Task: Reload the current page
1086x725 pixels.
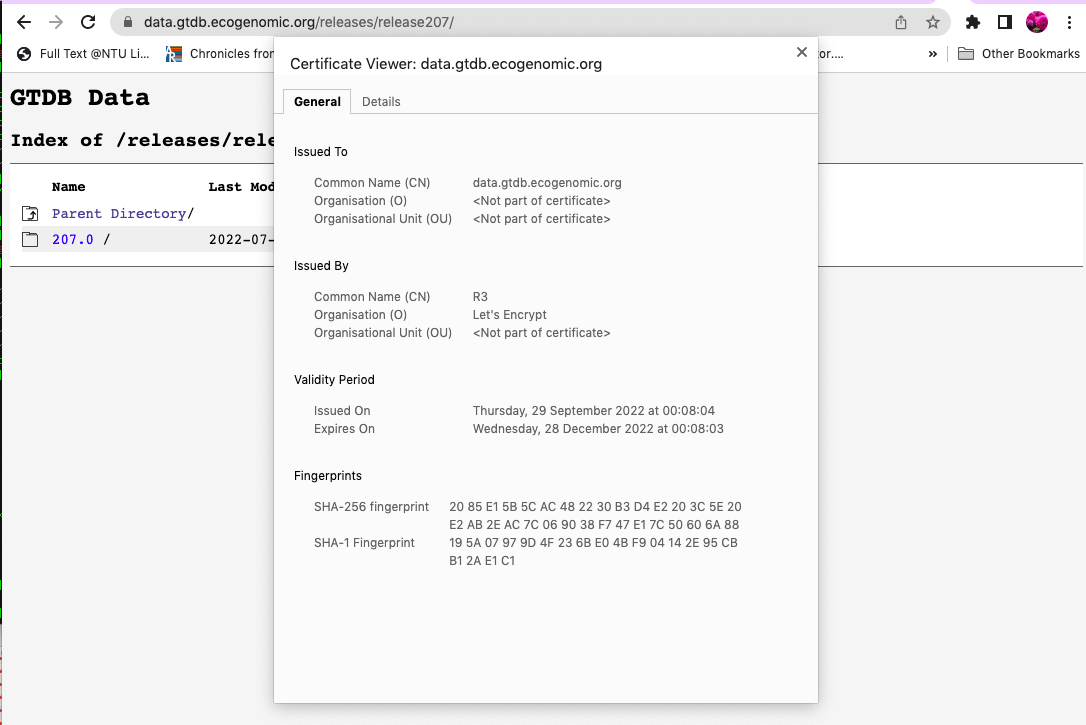Action: (x=88, y=20)
